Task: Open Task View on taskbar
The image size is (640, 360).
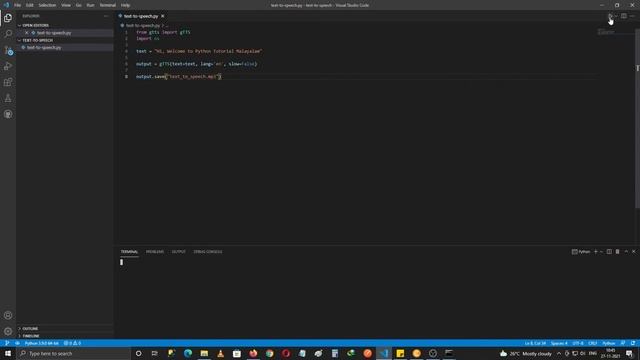Action: [x=155, y=353]
